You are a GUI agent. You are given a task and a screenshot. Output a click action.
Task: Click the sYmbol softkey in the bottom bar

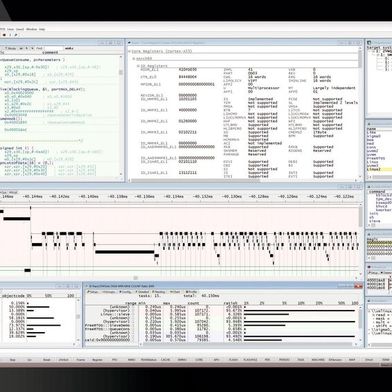tap(63, 360)
